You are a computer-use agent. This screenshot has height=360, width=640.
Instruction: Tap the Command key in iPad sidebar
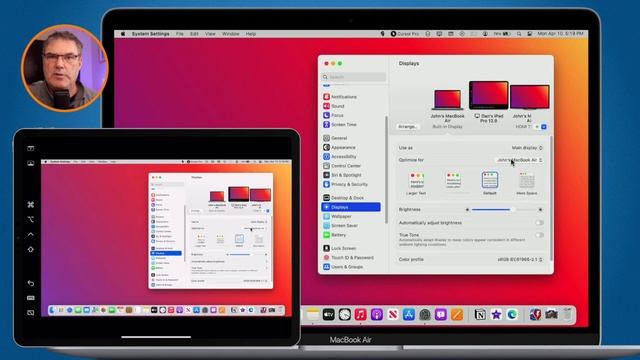31,204
